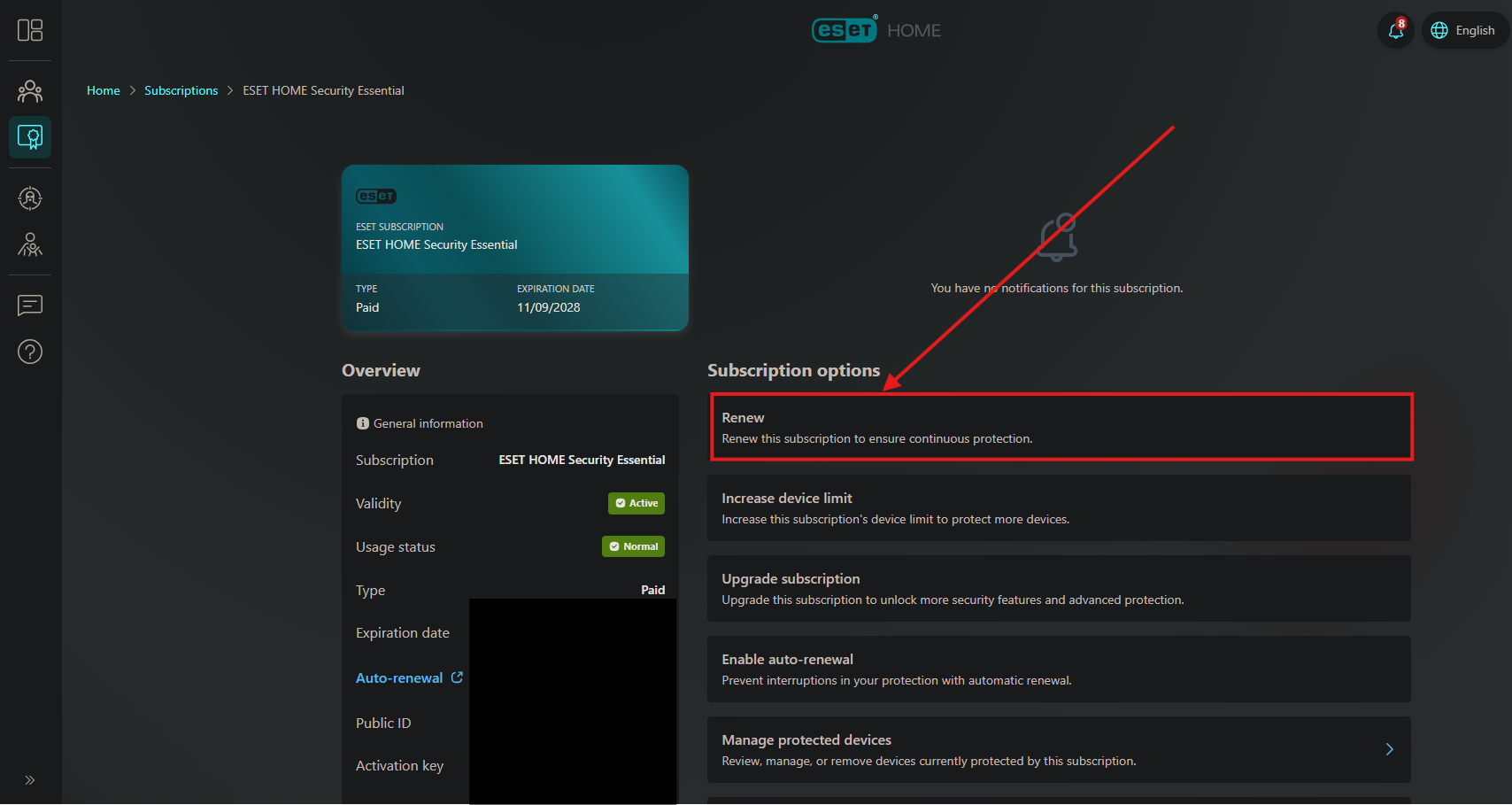Open the family-figure sidebar icon
Screen dimensions: 1512x805
[30, 244]
